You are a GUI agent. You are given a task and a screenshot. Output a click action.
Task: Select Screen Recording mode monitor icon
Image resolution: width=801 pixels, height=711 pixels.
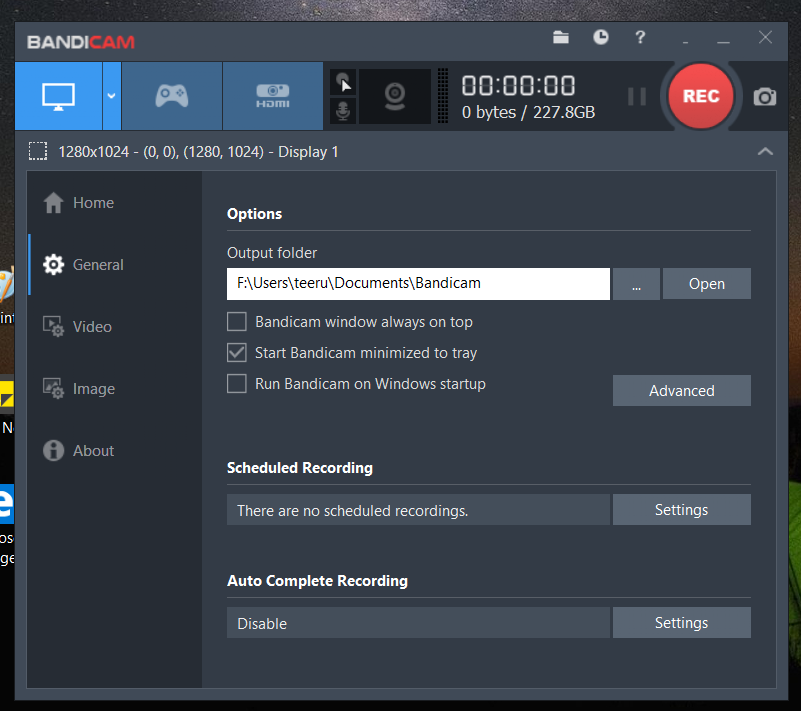pos(58,96)
